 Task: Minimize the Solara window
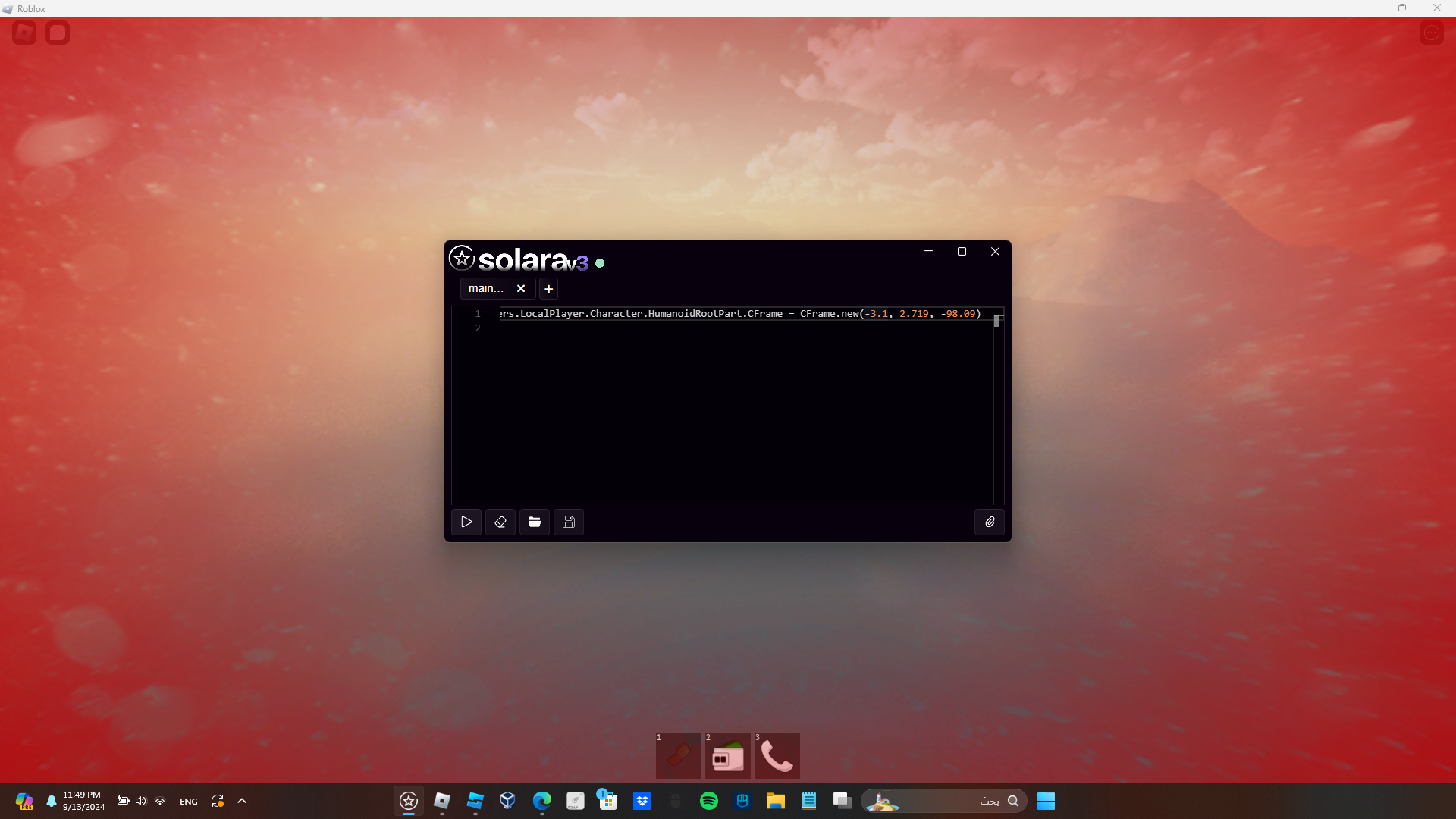pos(928,252)
